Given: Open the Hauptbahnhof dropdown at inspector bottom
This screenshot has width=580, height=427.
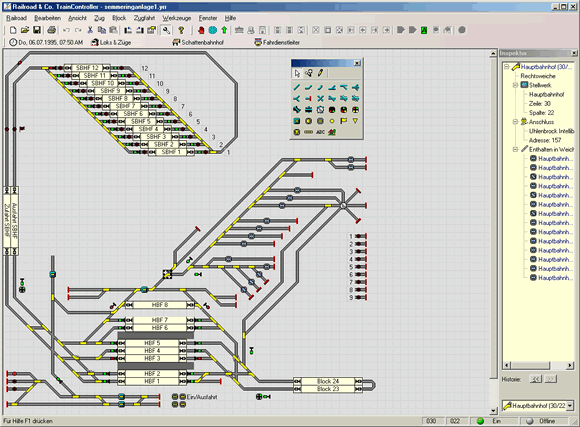Looking at the screenshot, I should [570, 406].
